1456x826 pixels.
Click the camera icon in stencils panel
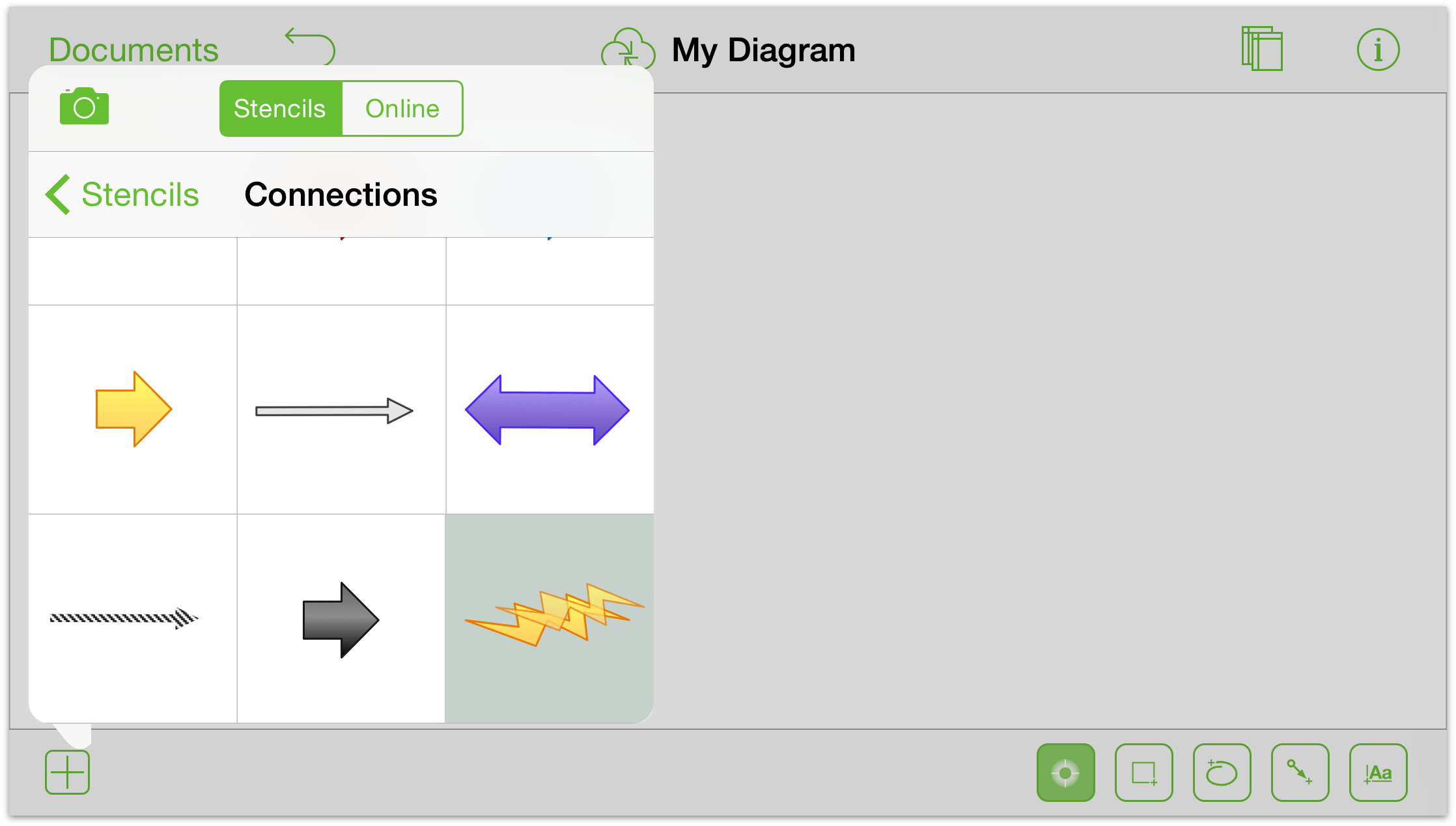[84, 107]
